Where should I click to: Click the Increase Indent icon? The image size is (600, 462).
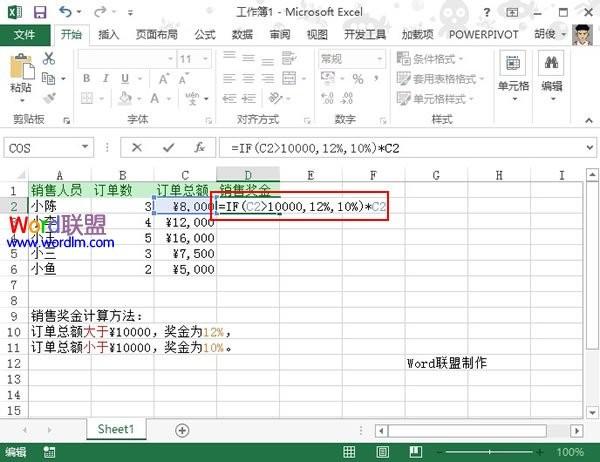tap(249, 98)
